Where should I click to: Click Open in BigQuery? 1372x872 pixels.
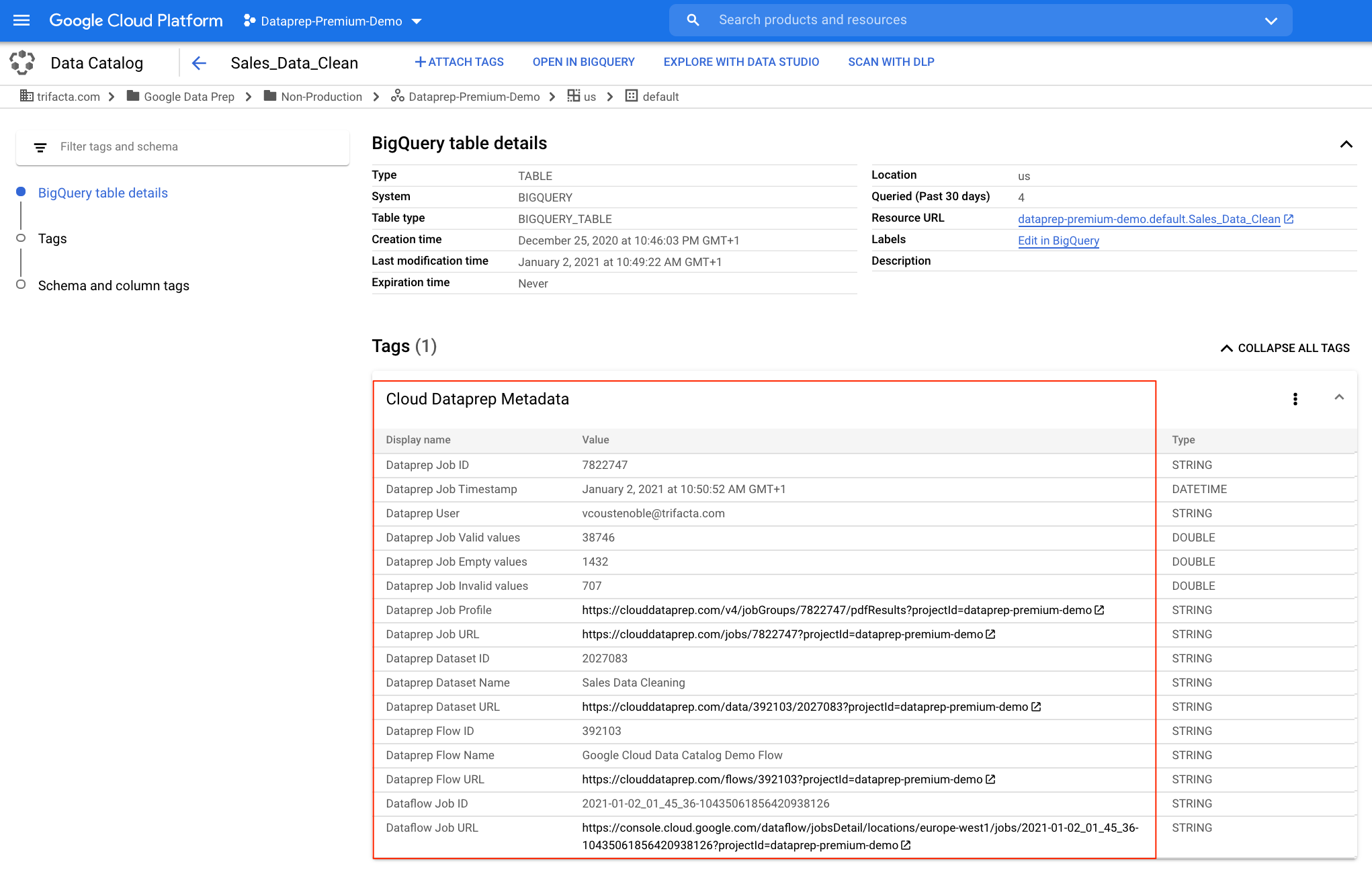(583, 62)
